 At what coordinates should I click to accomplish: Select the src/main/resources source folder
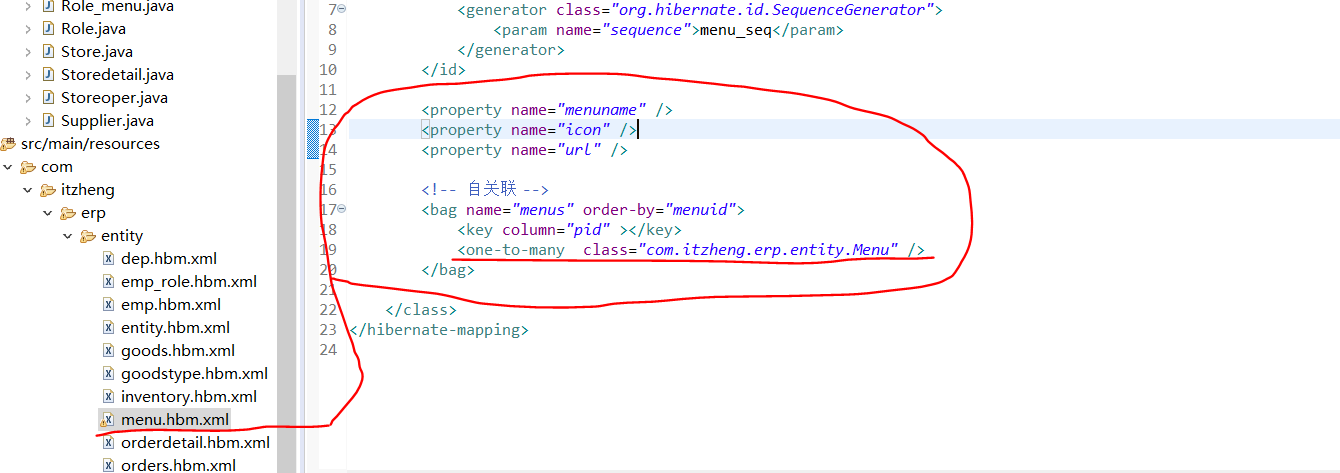click(x=90, y=144)
